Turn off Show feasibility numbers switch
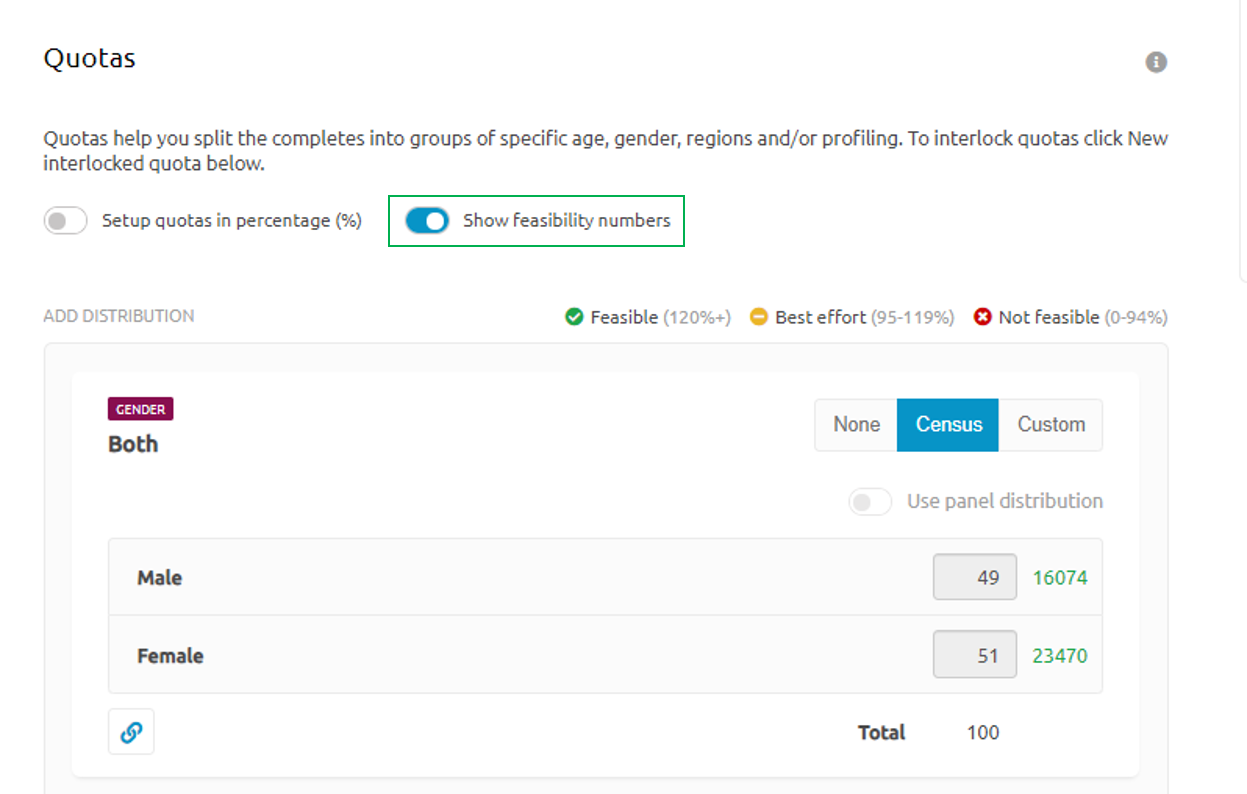The height and width of the screenshot is (794, 1247). click(x=427, y=221)
